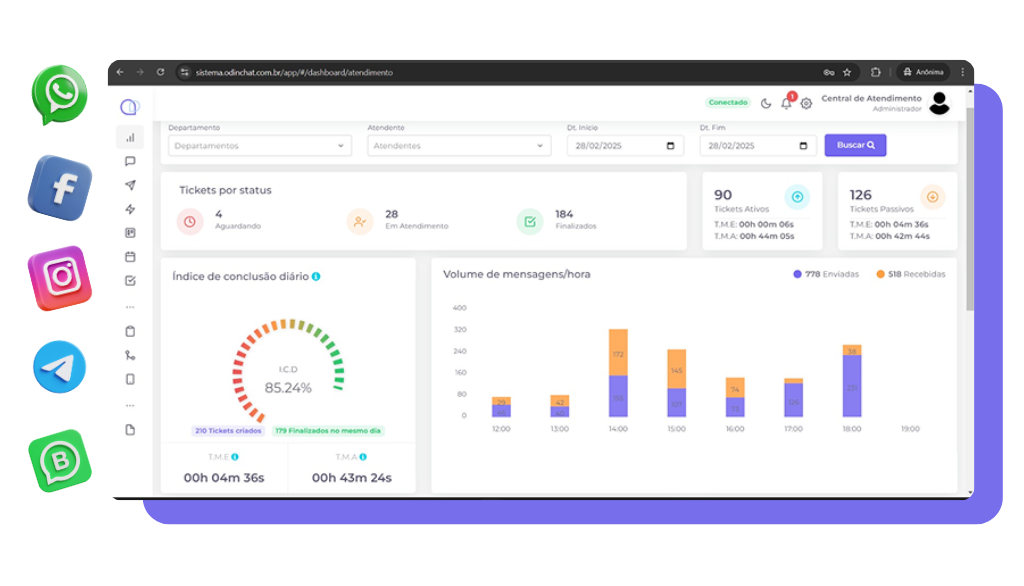Image resolution: width=1024 pixels, height=586 pixels.
Task: Click the Em Atendimento person icon
Action: (360, 221)
